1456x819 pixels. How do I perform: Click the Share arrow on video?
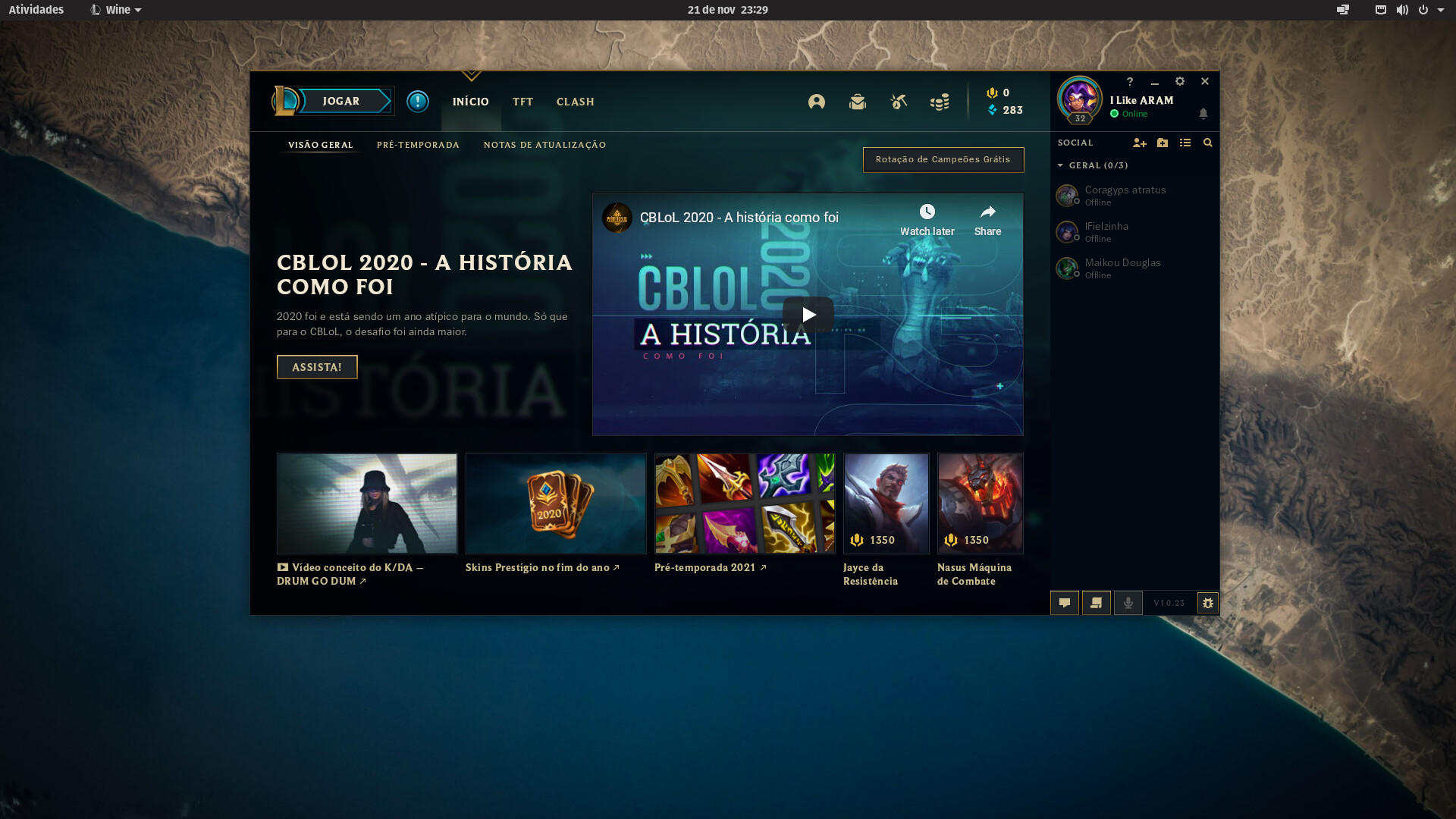click(x=987, y=221)
